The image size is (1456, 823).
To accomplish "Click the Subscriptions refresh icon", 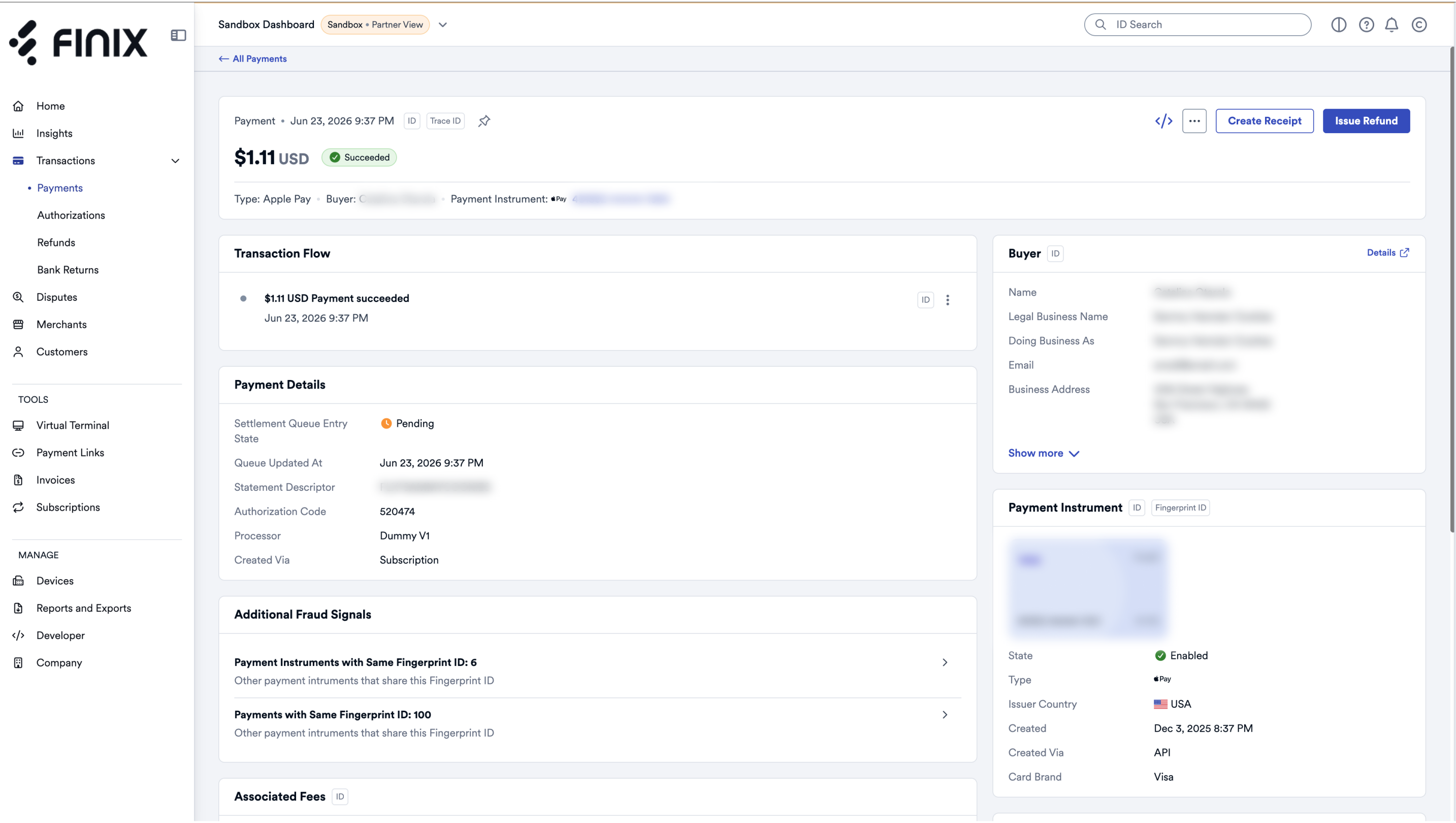I will coord(18,508).
